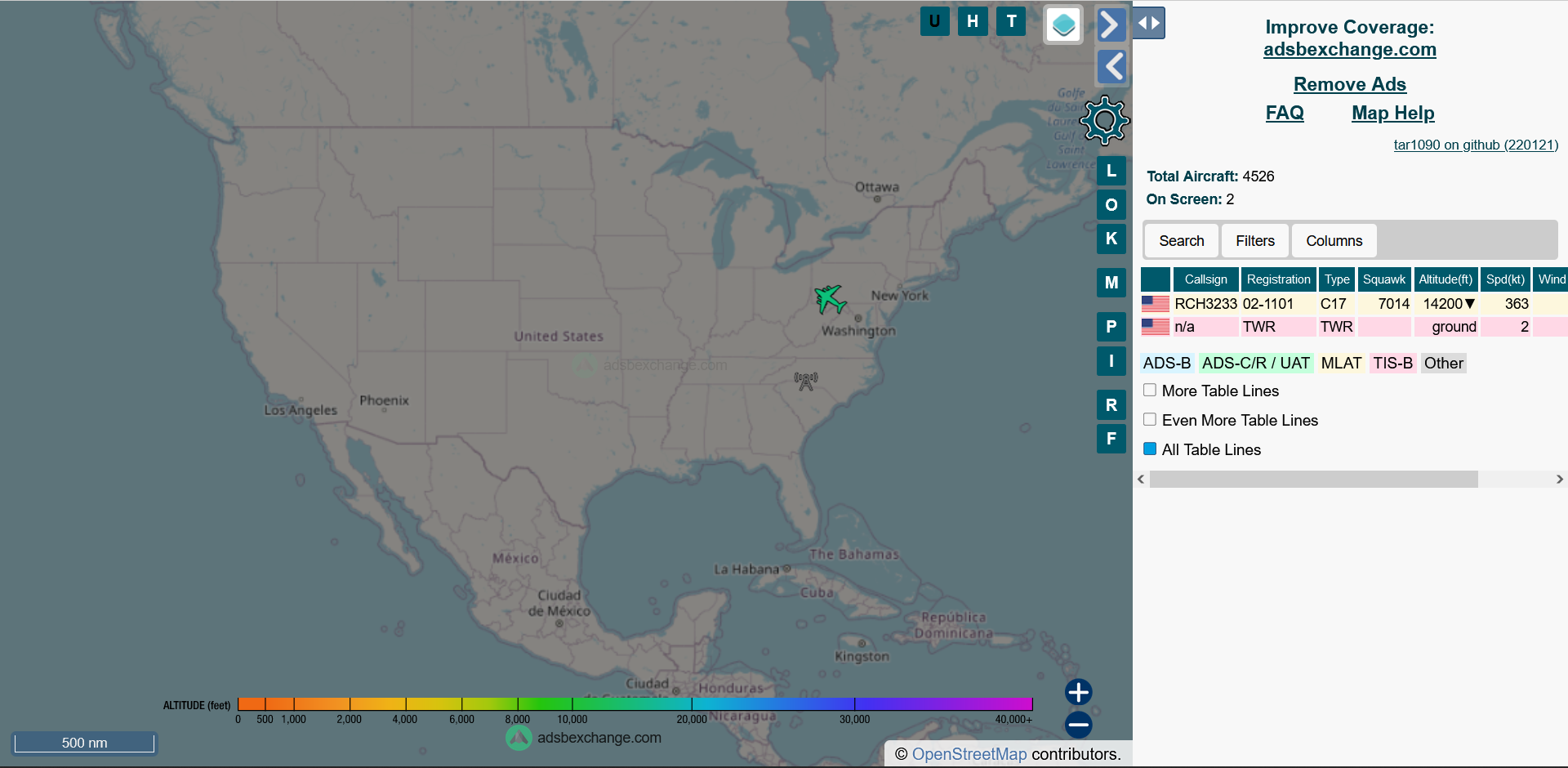
Task: Zoom out with the minus button
Action: (x=1078, y=725)
